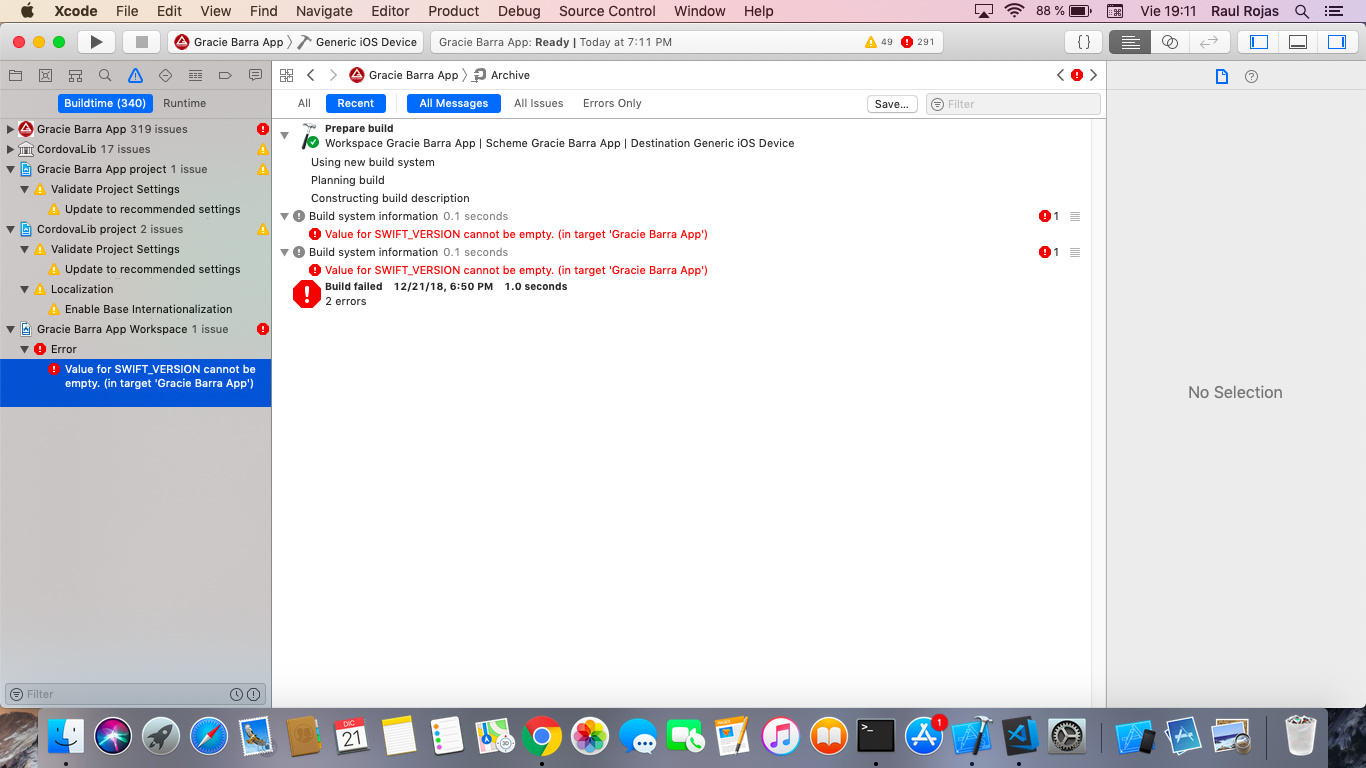Filter log to Errors Only
Image resolution: width=1366 pixels, height=768 pixels.
612,103
